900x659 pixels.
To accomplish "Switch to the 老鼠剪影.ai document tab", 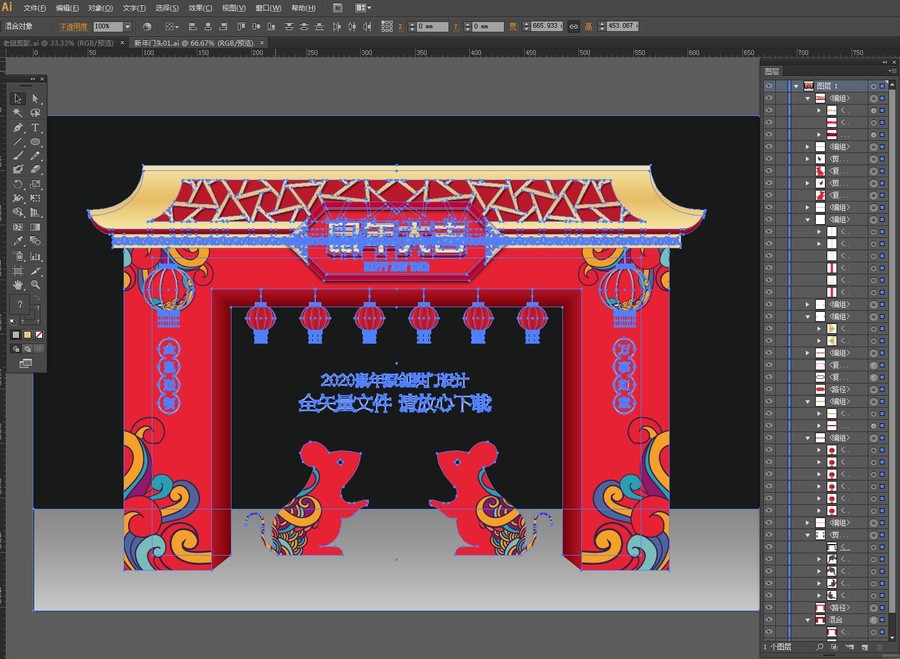I will pyautogui.click(x=58, y=43).
